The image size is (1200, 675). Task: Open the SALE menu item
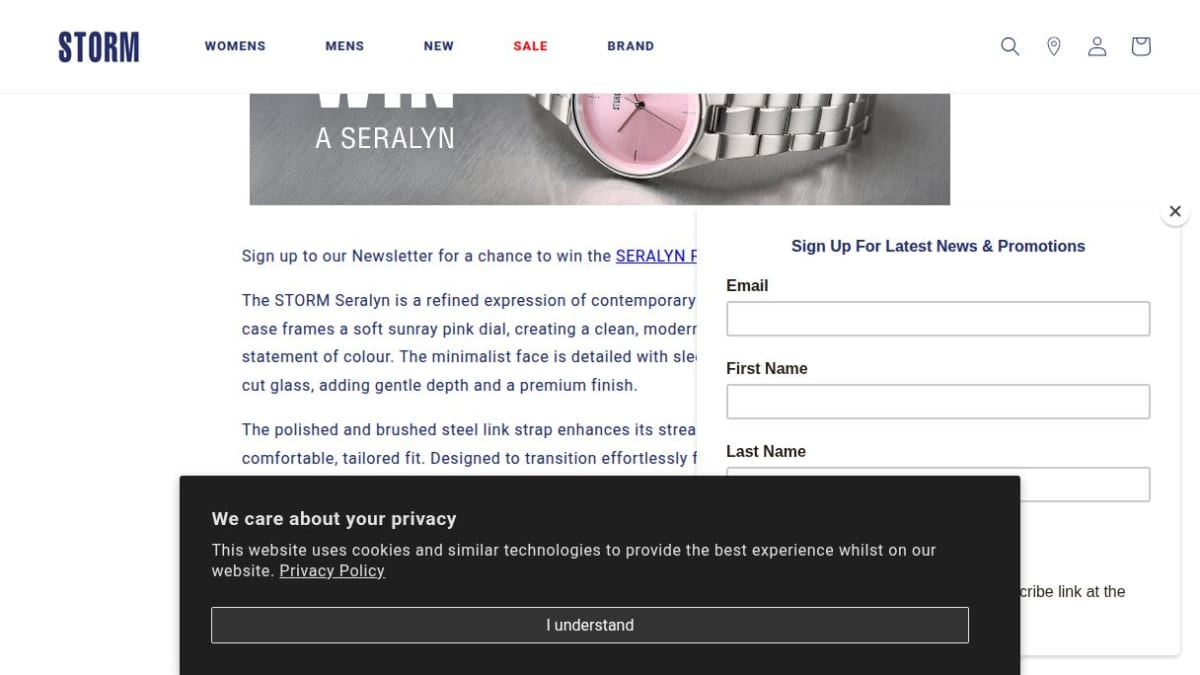tap(530, 46)
